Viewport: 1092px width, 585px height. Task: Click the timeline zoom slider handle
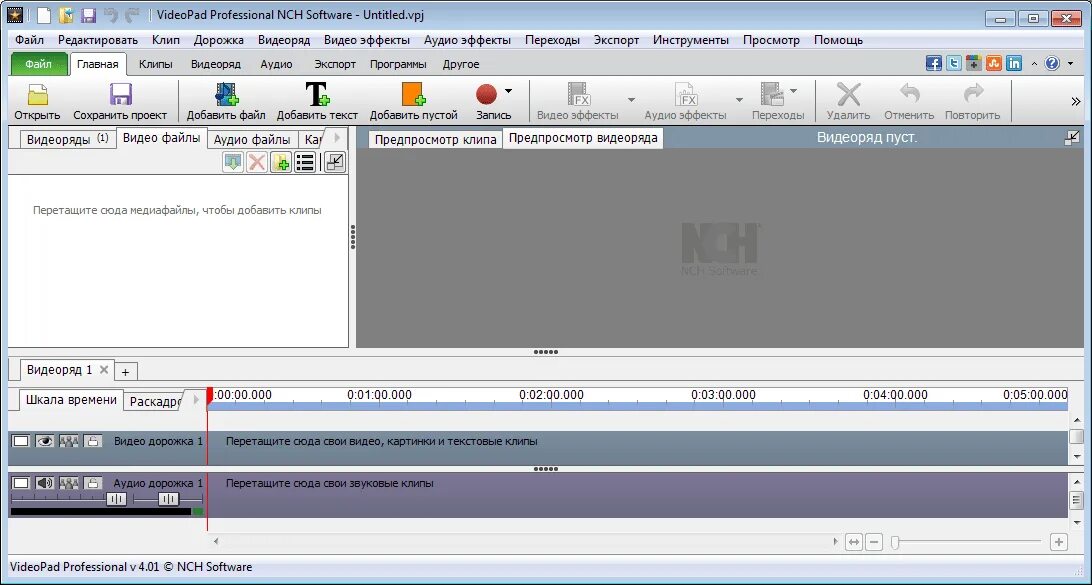tap(896, 542)
